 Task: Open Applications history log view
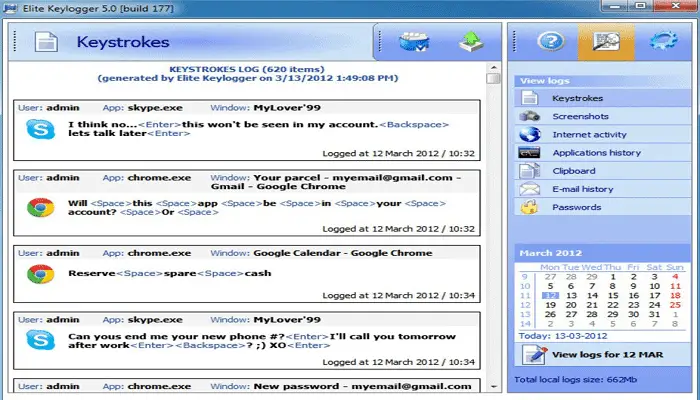[603, 153]
